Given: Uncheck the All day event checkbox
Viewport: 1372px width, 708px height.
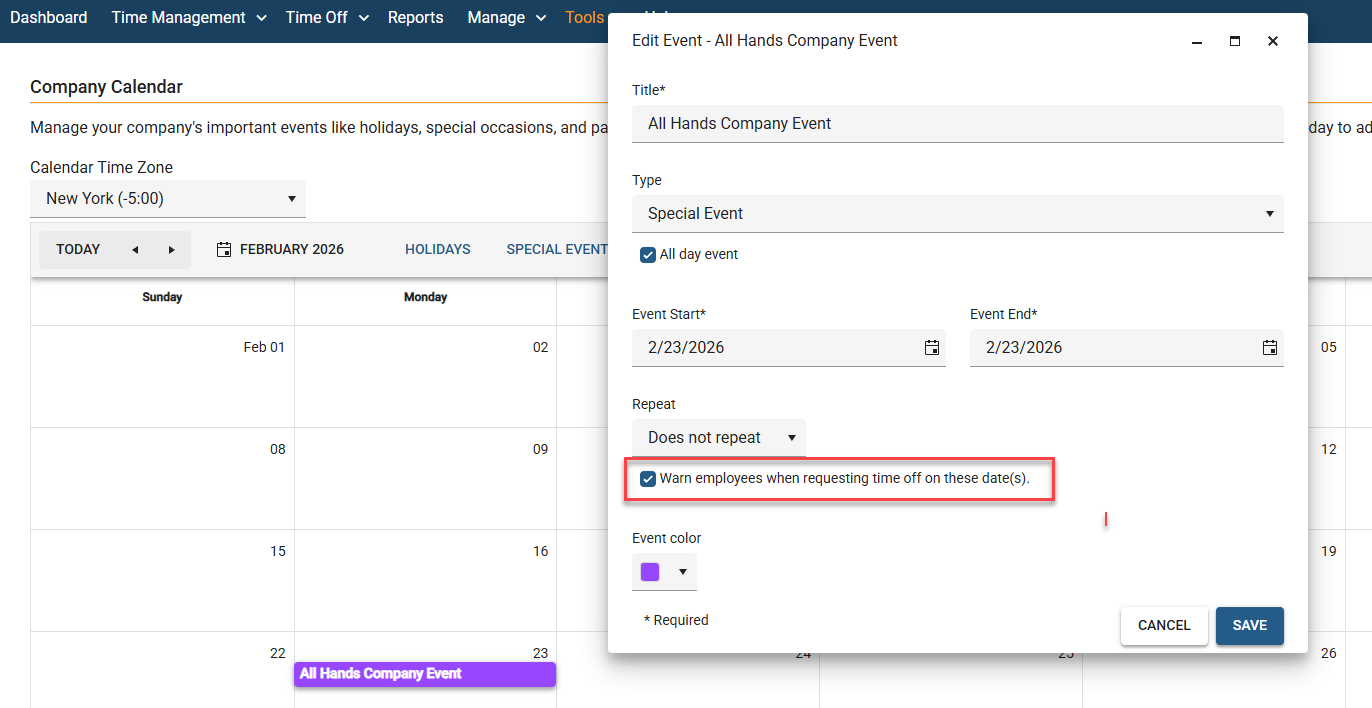Looking at the screenshot, I should [648, 255].
